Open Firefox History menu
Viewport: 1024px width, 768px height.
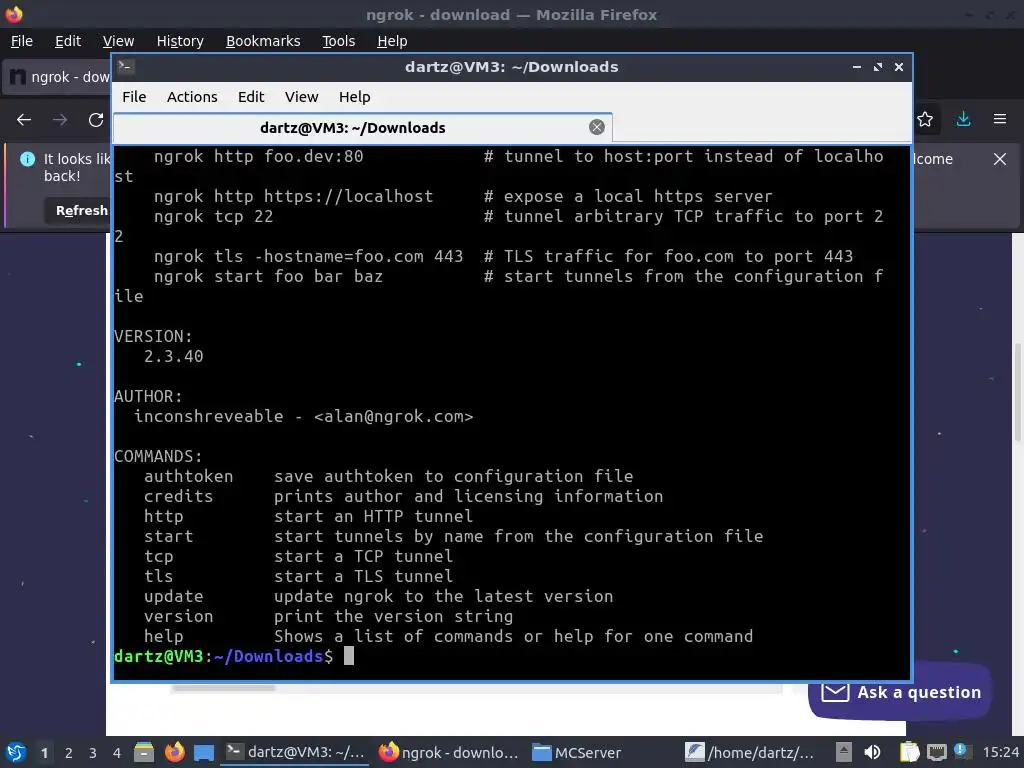[x=180, y=41]
